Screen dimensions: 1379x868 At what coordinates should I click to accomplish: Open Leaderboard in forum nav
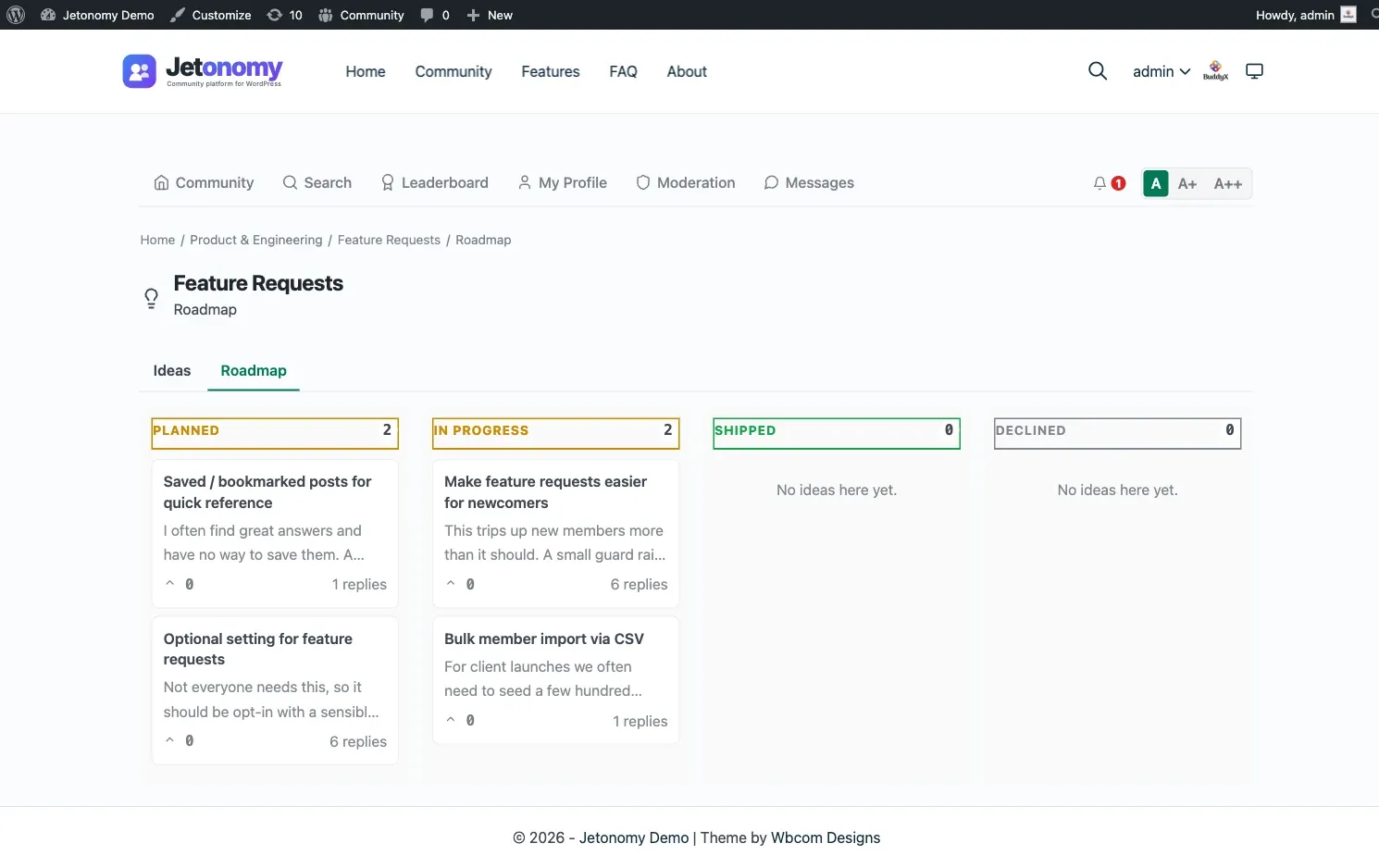(x=434, y=183)
